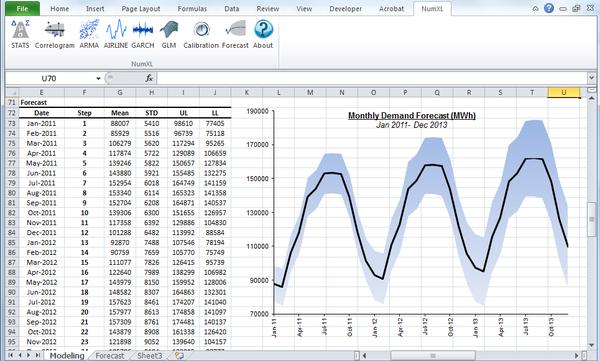
Task: Click into the formula bar input
Action: click(372, 78)
